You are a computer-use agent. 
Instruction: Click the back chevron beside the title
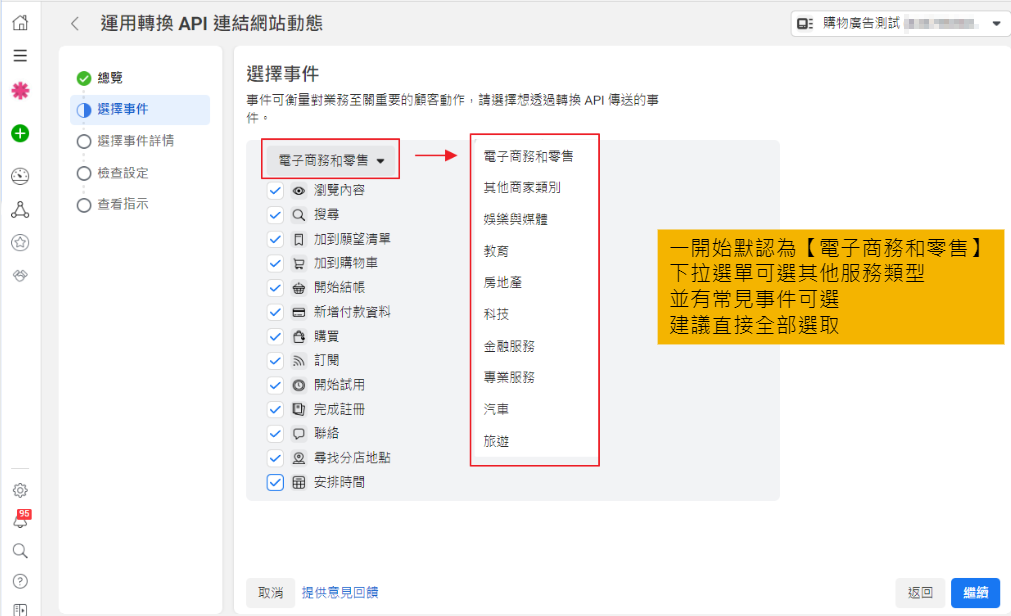coord(75,24)
